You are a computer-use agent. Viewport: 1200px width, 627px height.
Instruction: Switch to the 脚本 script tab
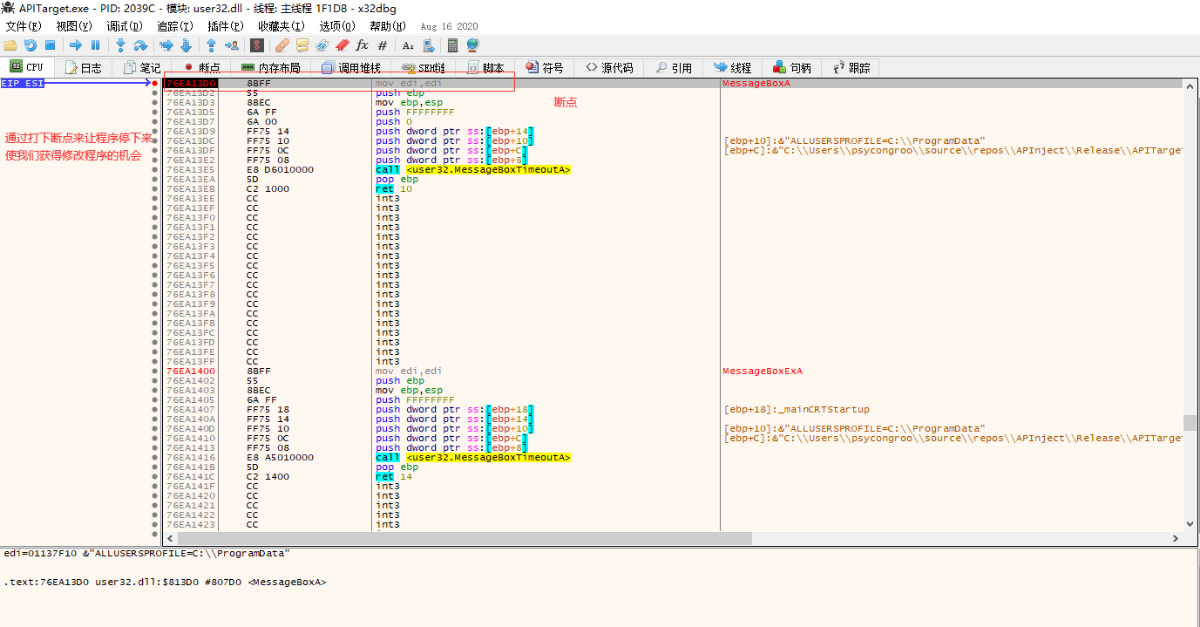click(x=485, y=68)
